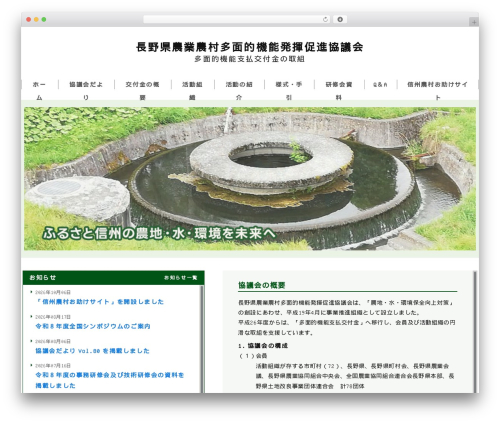The width and height of the screenshot is (500, 423).
Task: Open the ホーム menu item
Action: coord(39,91)
